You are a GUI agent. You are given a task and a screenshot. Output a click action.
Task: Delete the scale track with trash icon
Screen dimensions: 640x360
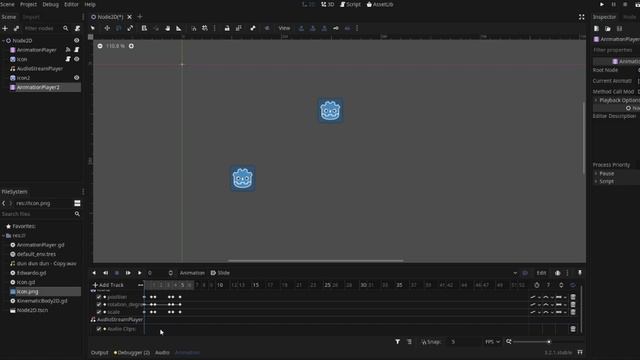573,312
